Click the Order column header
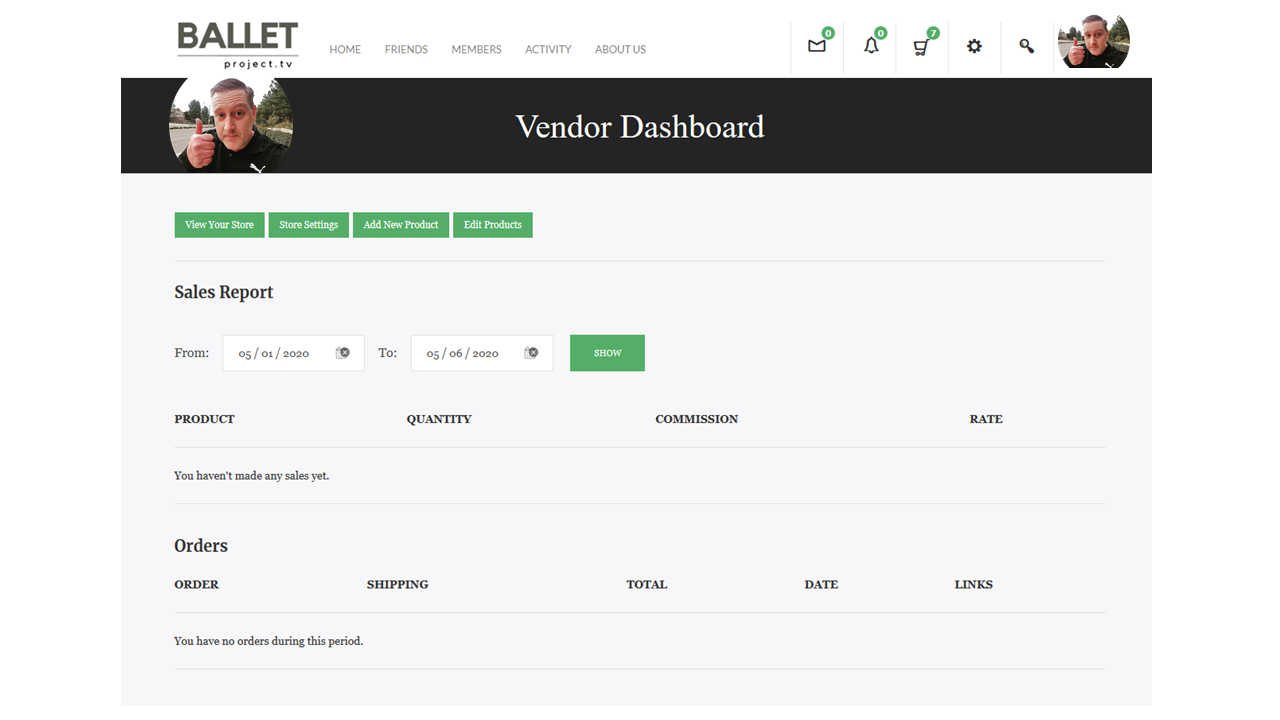This screenshot has height=720, width=1280. click(196, 584)
